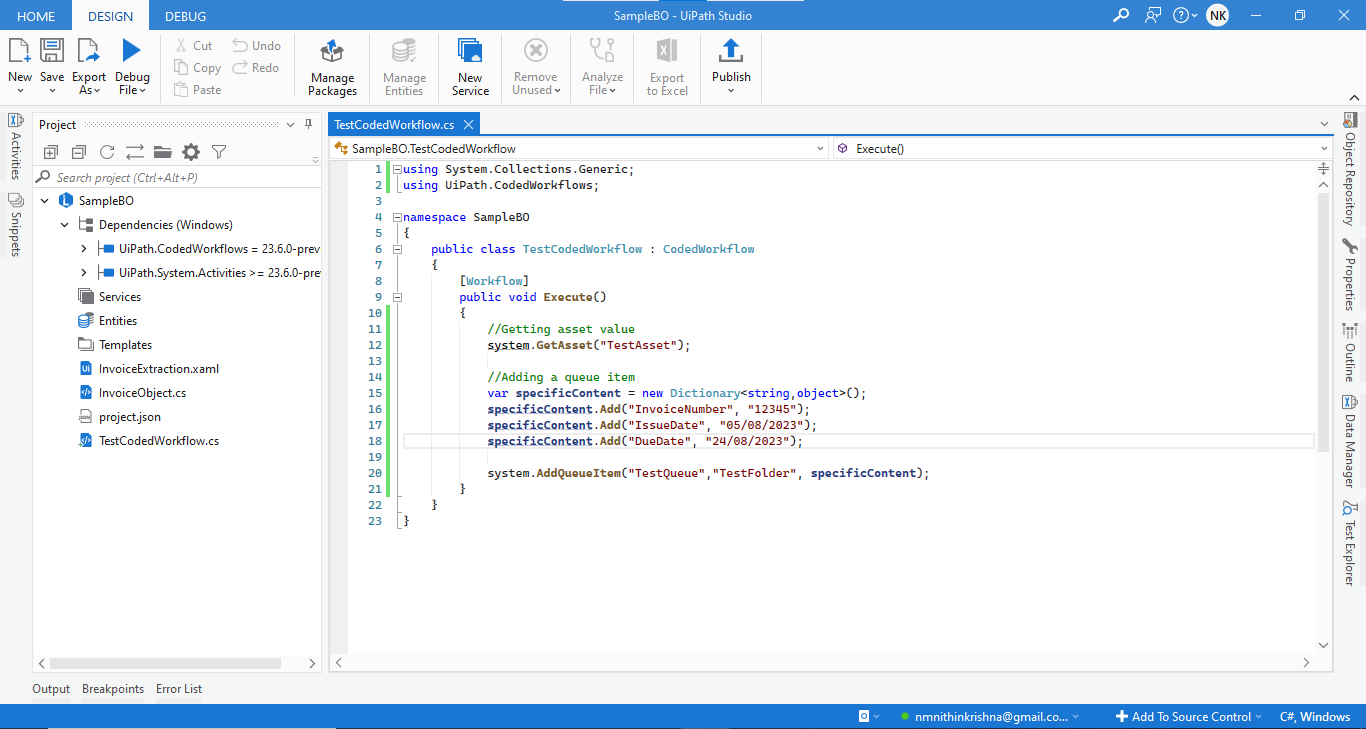Open the Export As option

pos(89,66)
